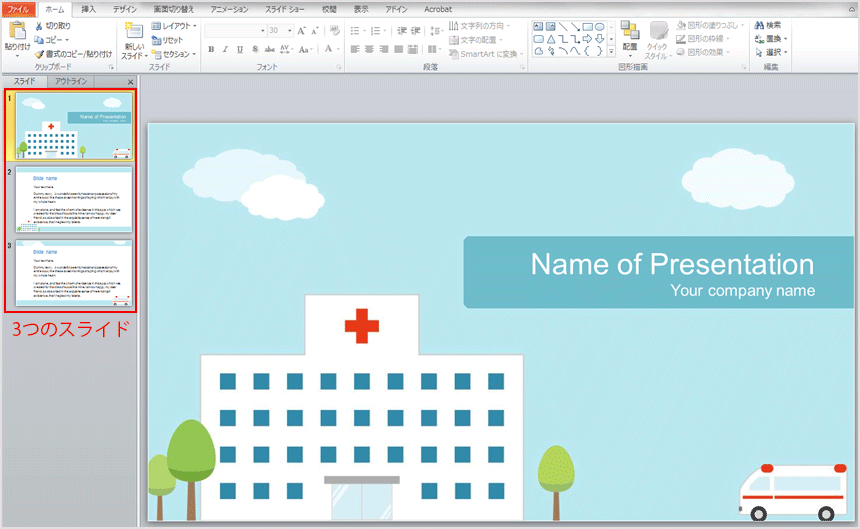Select the left brace shape
Screen dimensions: 860x529
(587, 51)
